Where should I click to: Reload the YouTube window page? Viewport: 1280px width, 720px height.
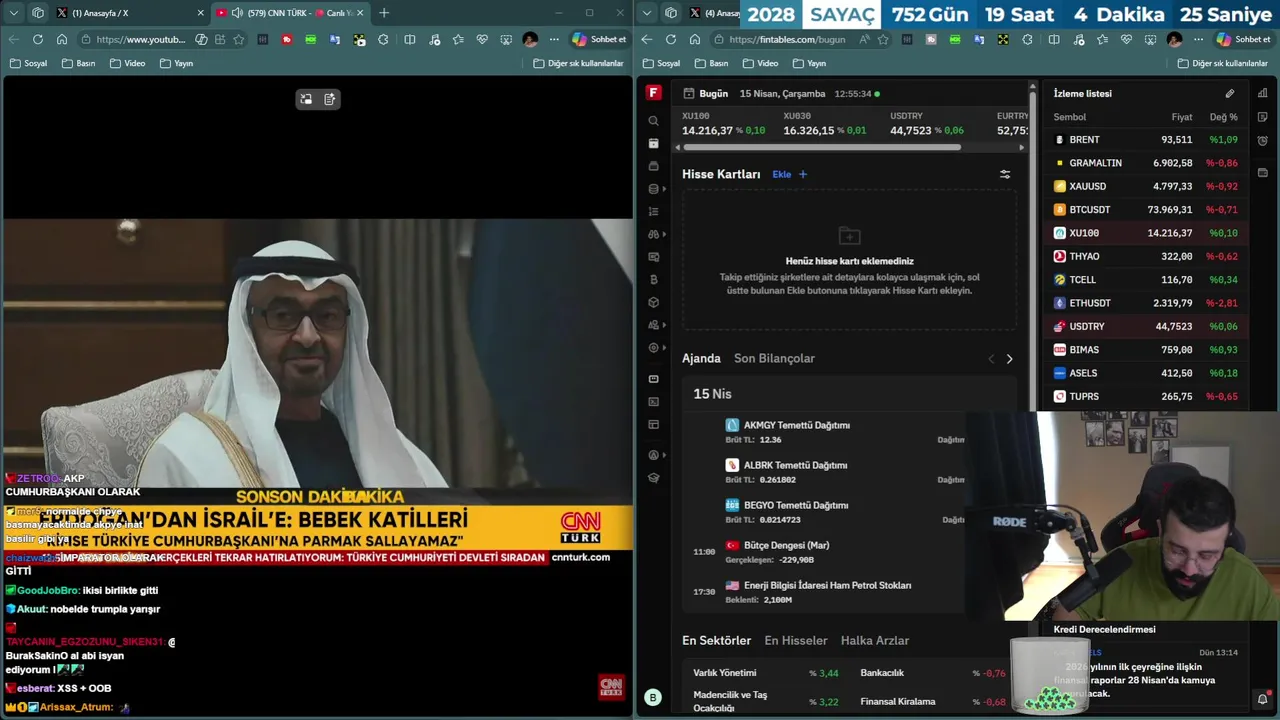click(x=37, y=39)
